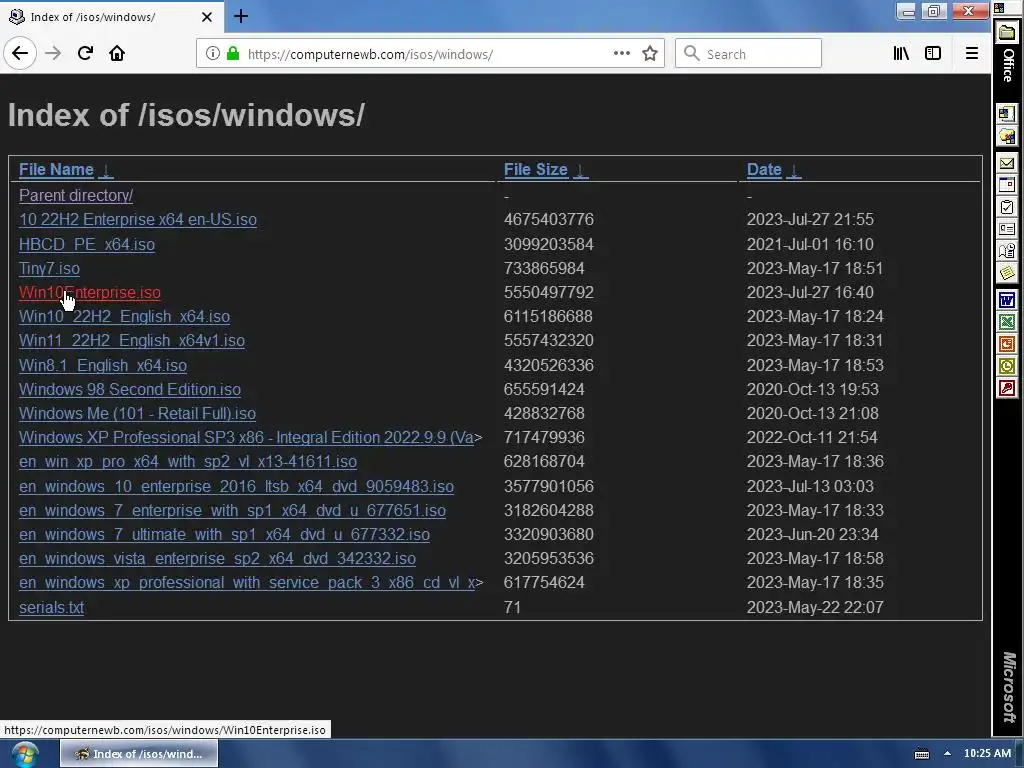Create a New Journal Entry from Shortcut Bar
The image size is (1024, 768).
[1007, 251]
